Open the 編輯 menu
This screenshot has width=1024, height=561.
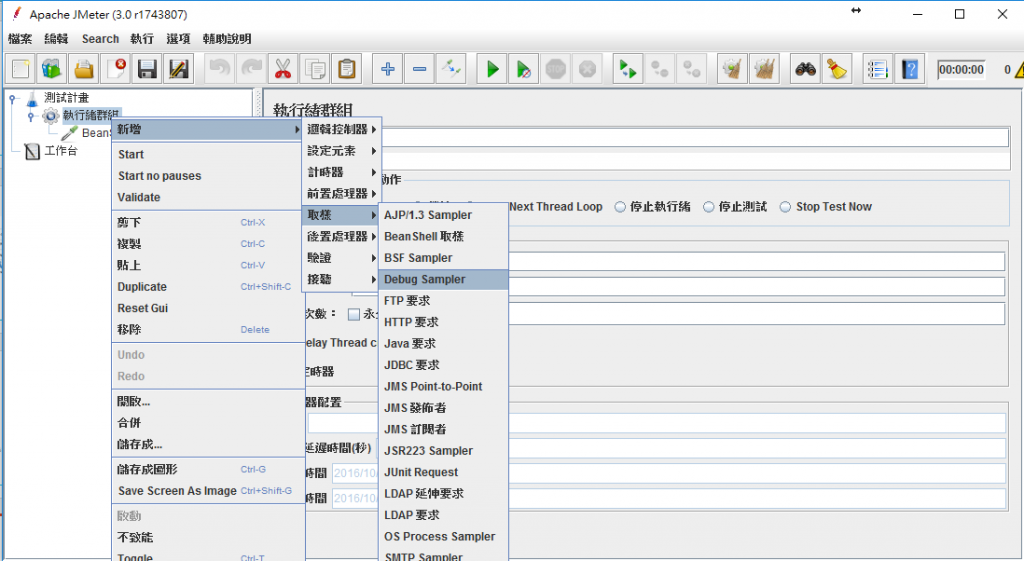tap(56, 39)
